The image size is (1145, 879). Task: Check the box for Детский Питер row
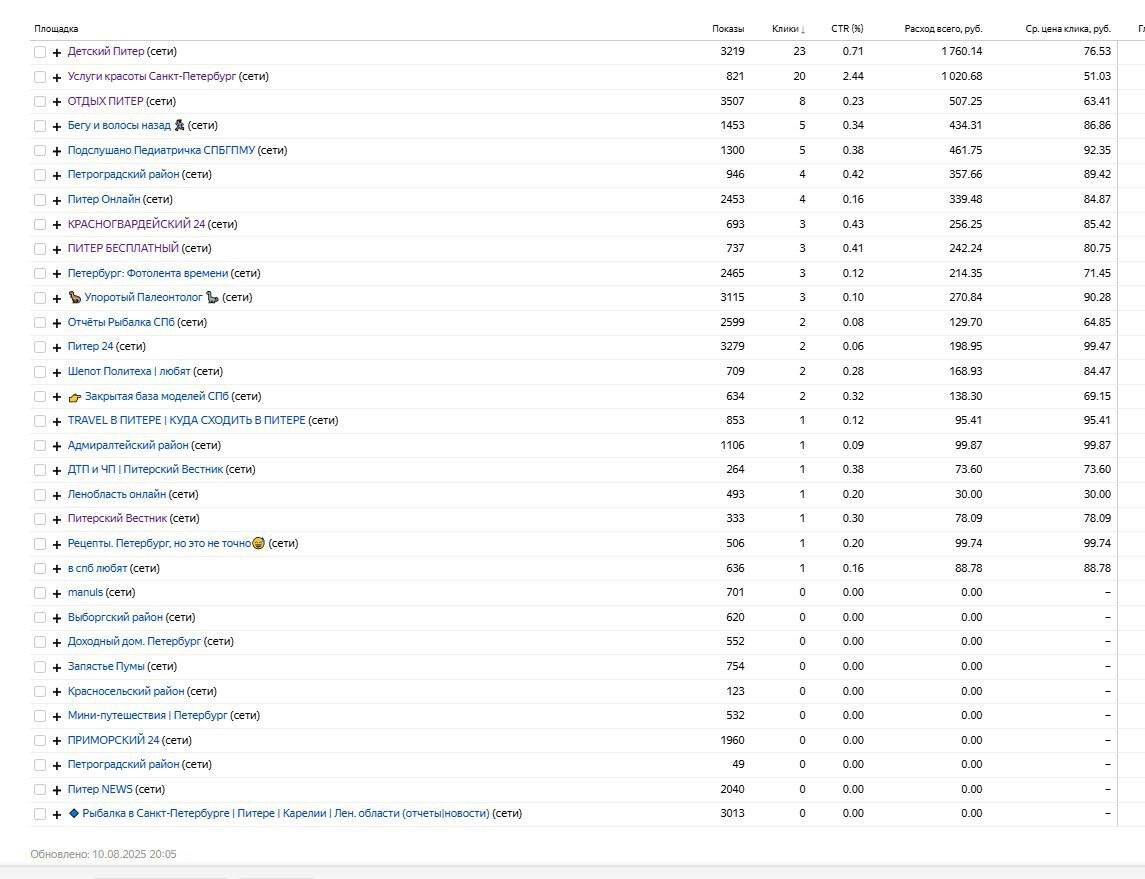click(39, 53)
